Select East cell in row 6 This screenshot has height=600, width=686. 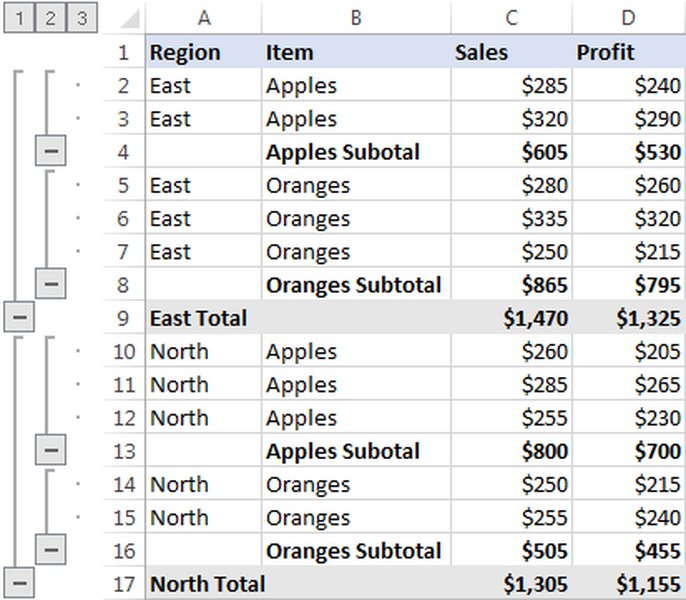tap(203, 218)
